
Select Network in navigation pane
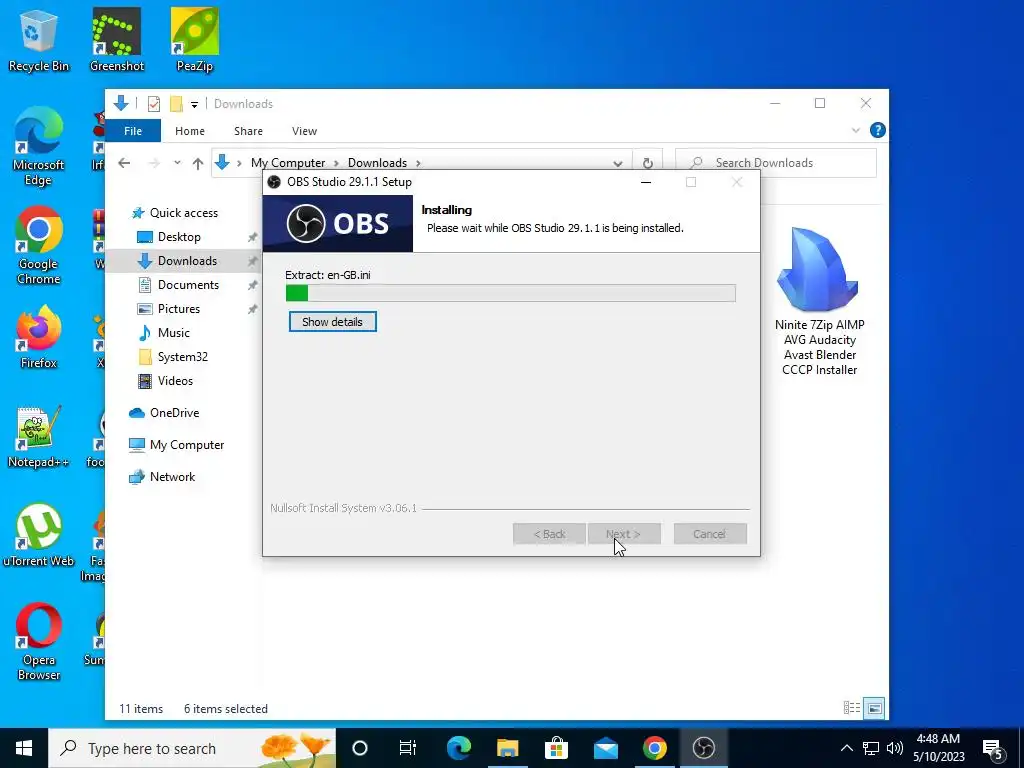[x=172, y=477]
